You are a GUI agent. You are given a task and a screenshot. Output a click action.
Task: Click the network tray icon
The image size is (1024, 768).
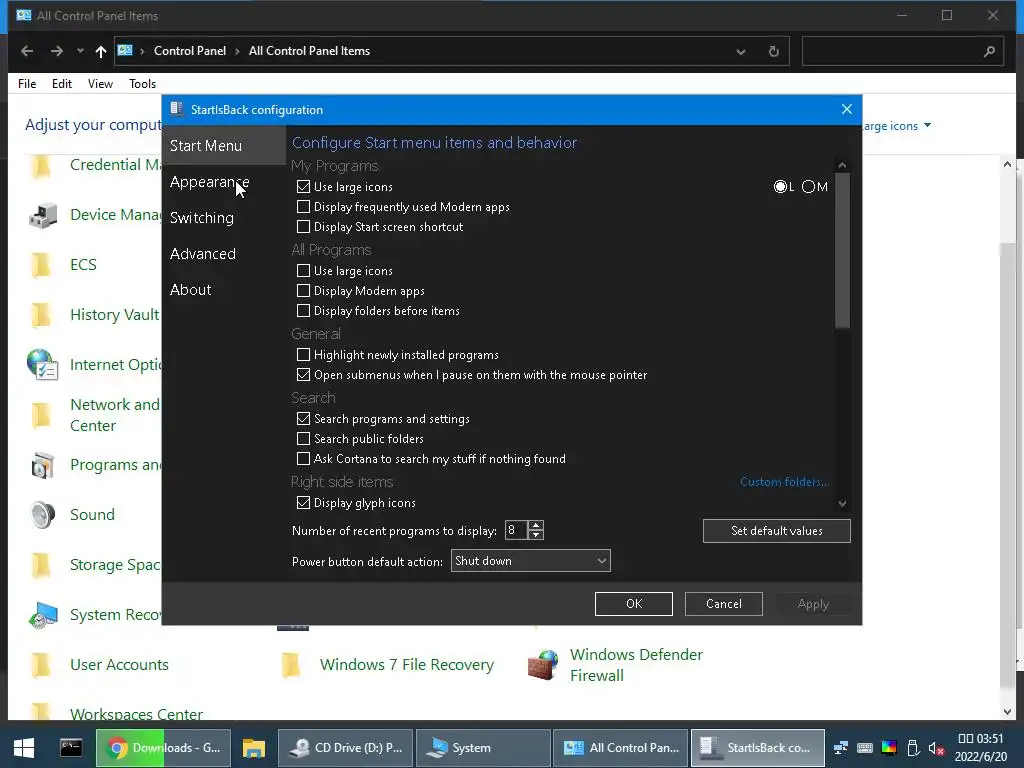pos(841,748)
